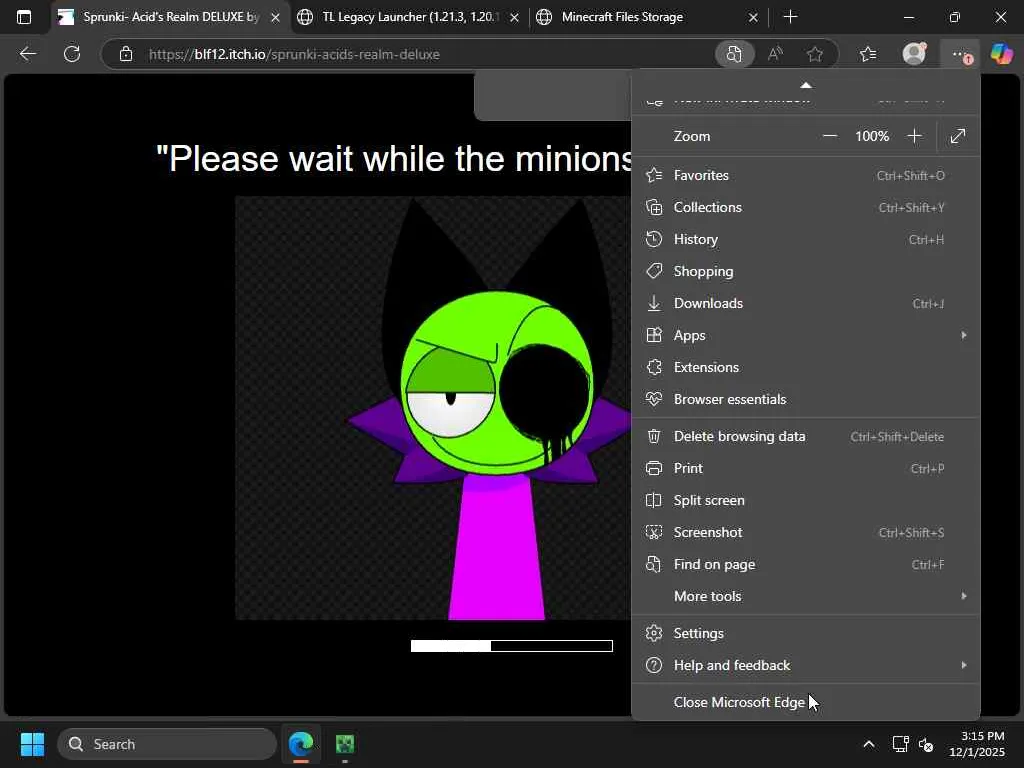The width and height of the screenshot is (1024, 768).
Task: Open the profile avatar
Action: click(x=914, y=54)
